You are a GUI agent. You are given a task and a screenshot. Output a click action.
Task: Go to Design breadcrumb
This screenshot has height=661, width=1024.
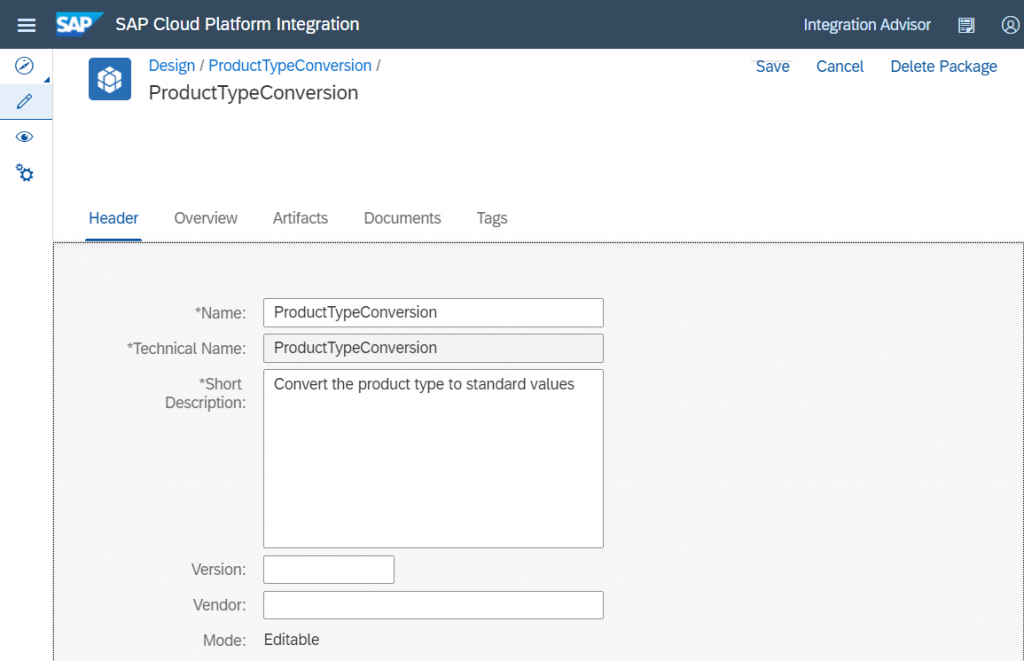[172, 65]
